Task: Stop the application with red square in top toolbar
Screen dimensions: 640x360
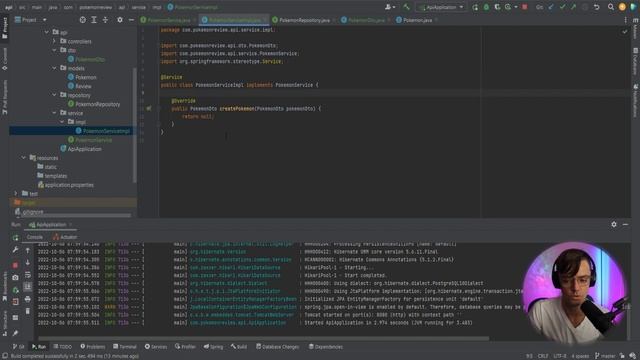Action: (524, 7)
